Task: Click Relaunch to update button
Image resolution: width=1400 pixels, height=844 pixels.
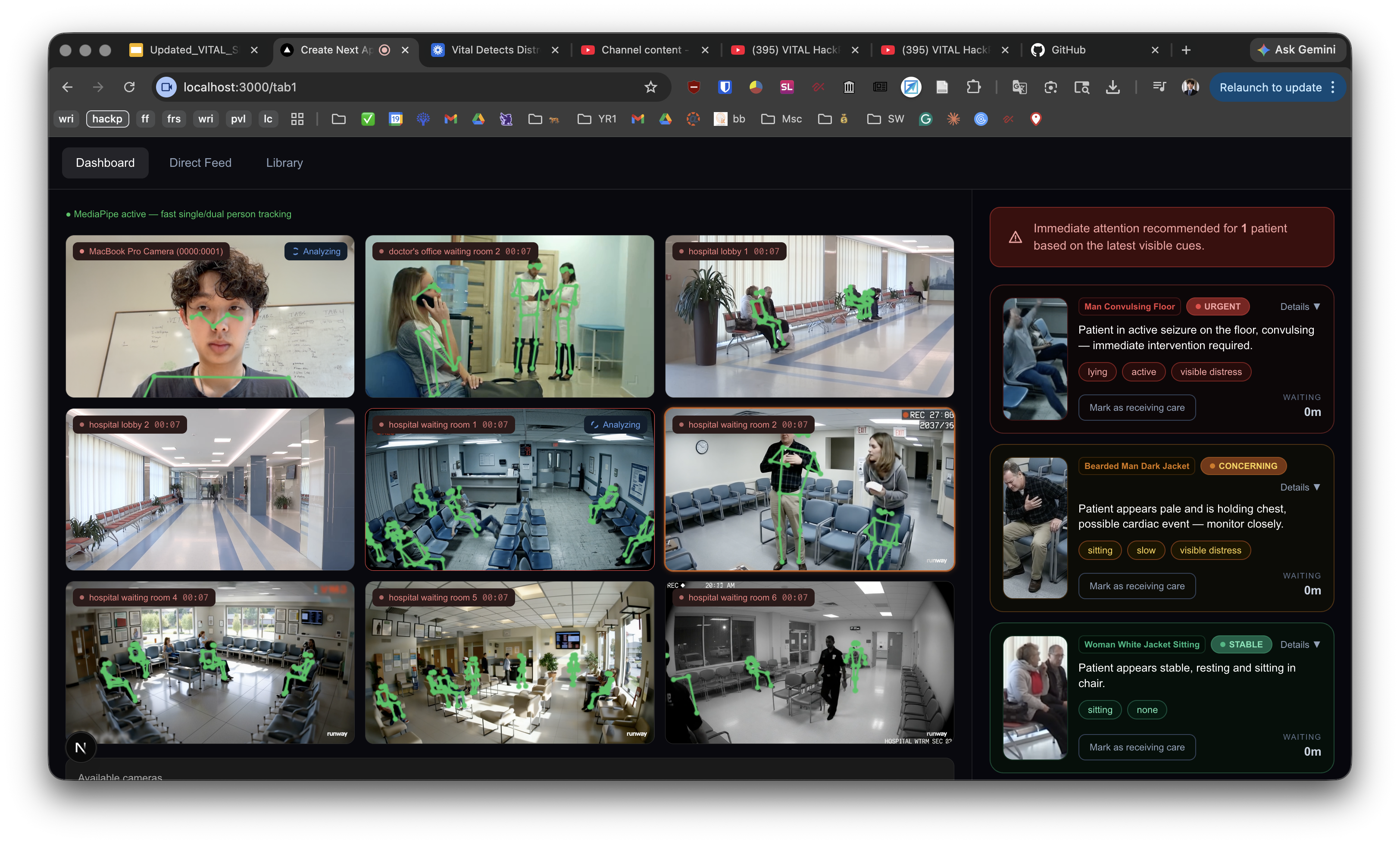Action: (x=1270, y=88)
